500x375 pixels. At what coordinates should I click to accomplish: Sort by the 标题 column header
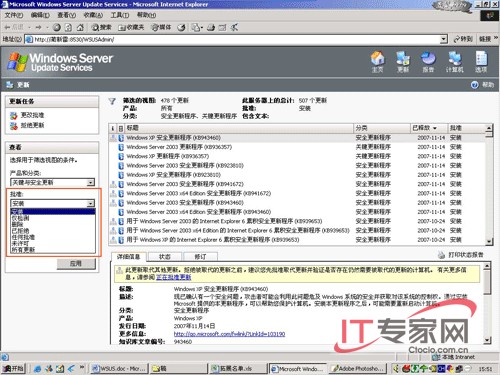(x=238, y=128)
